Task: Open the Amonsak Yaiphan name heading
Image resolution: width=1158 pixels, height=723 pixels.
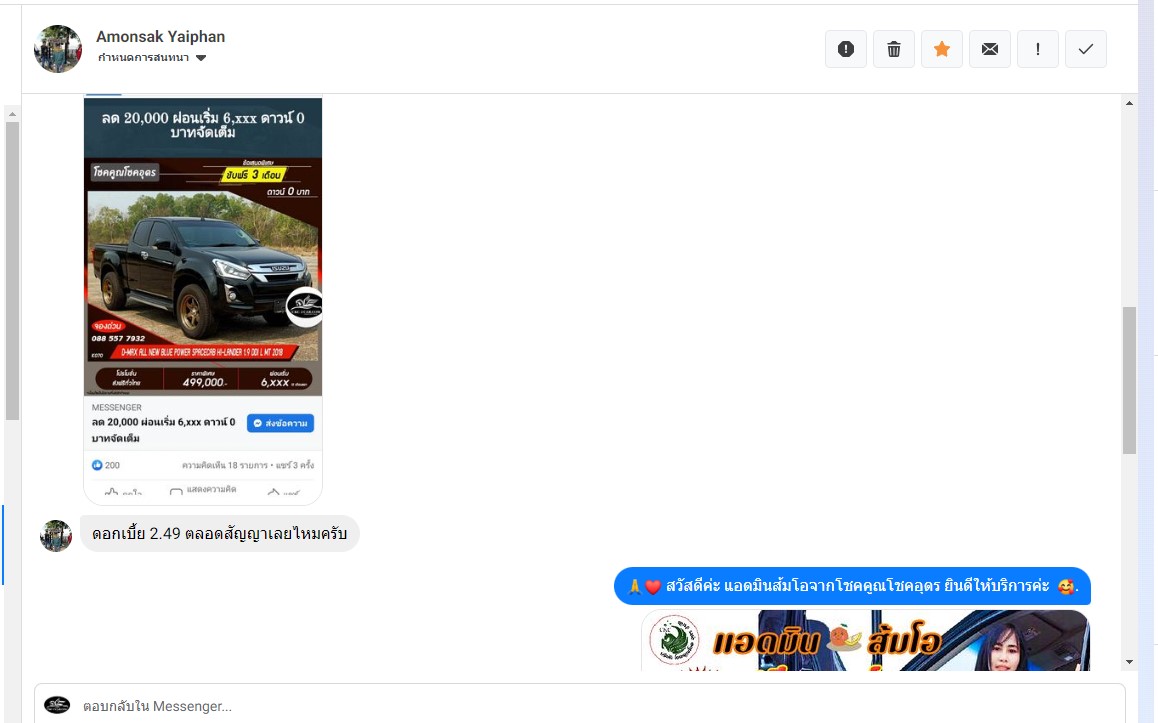Action: pos(160,36)
